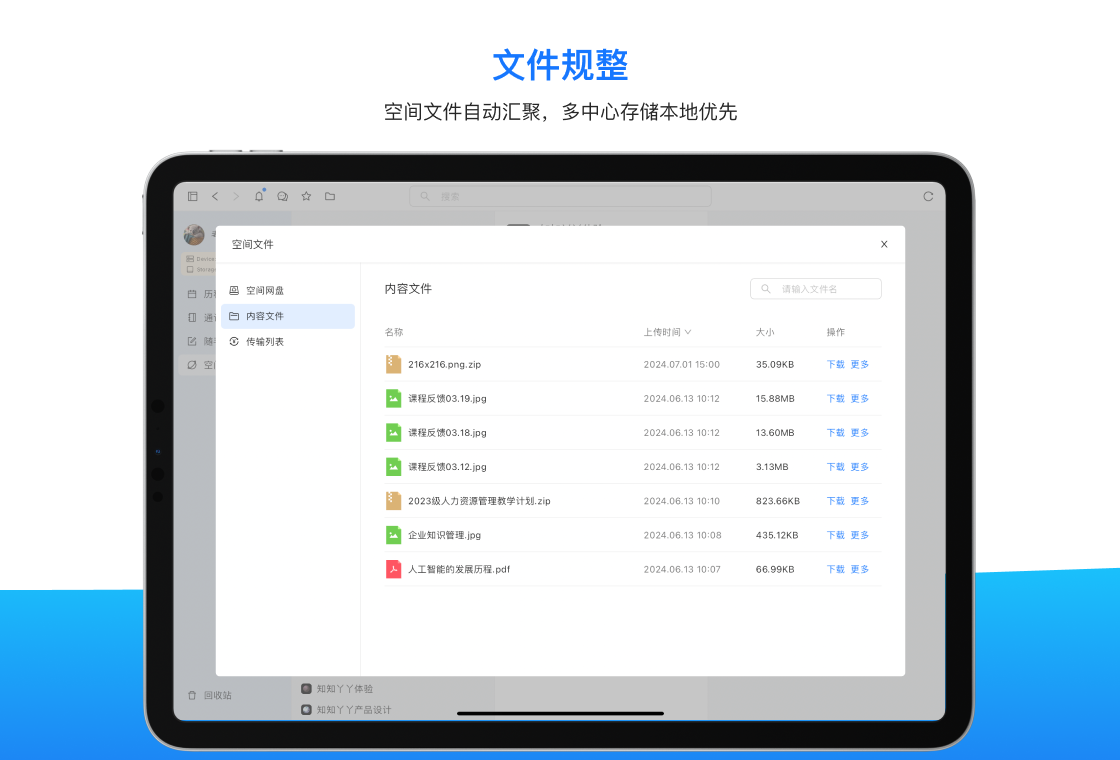Screen dimensions: 1120x760
Task: Select 传输列表 in the side menu
Action: (265, 342)
